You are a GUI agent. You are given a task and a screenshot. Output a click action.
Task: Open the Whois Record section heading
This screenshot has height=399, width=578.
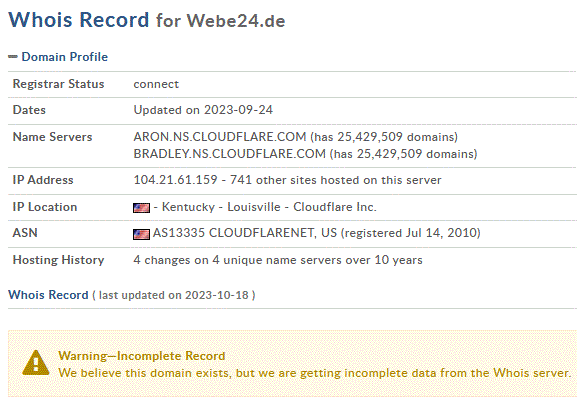48,295
